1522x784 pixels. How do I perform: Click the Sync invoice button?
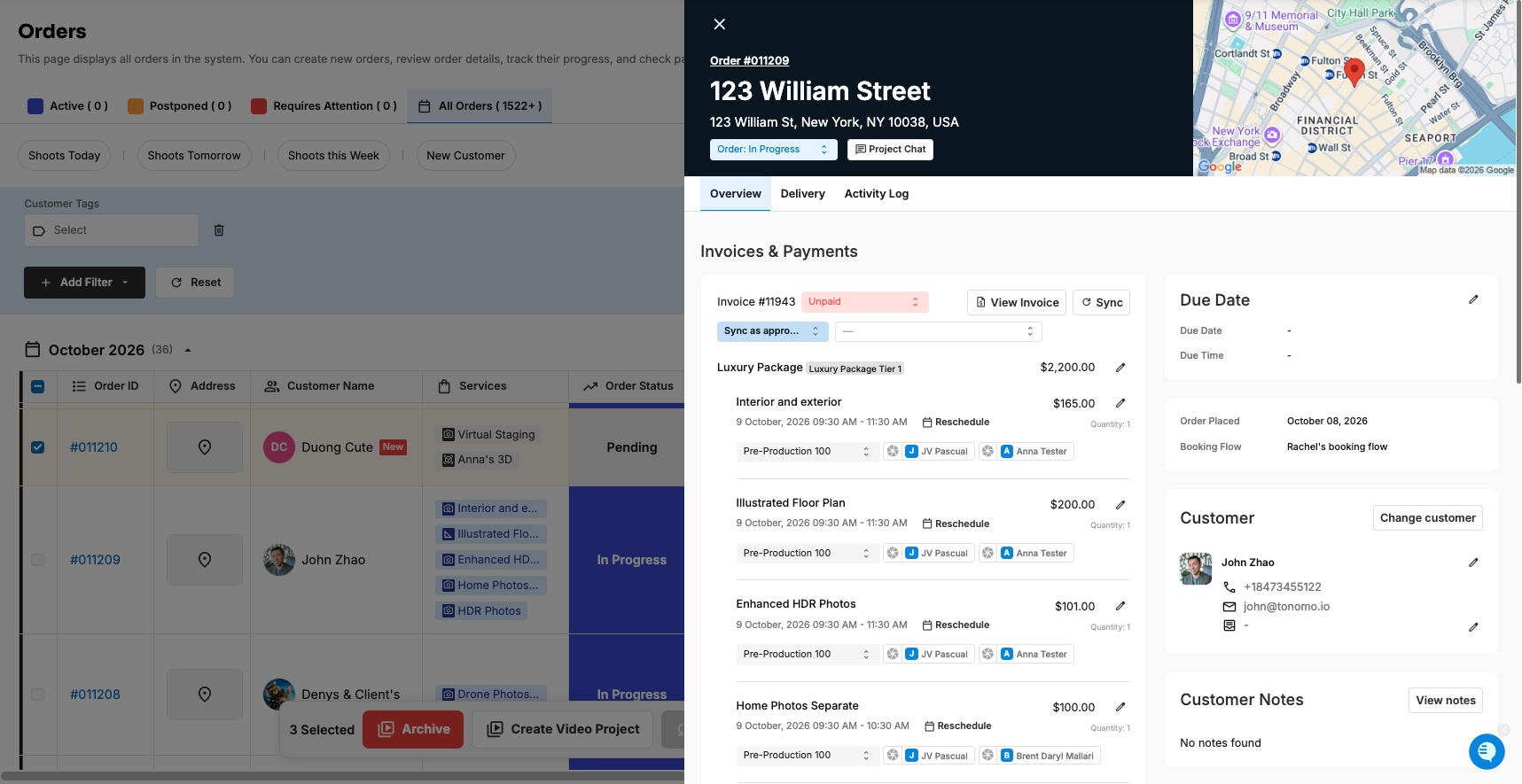pos(1102,302)
